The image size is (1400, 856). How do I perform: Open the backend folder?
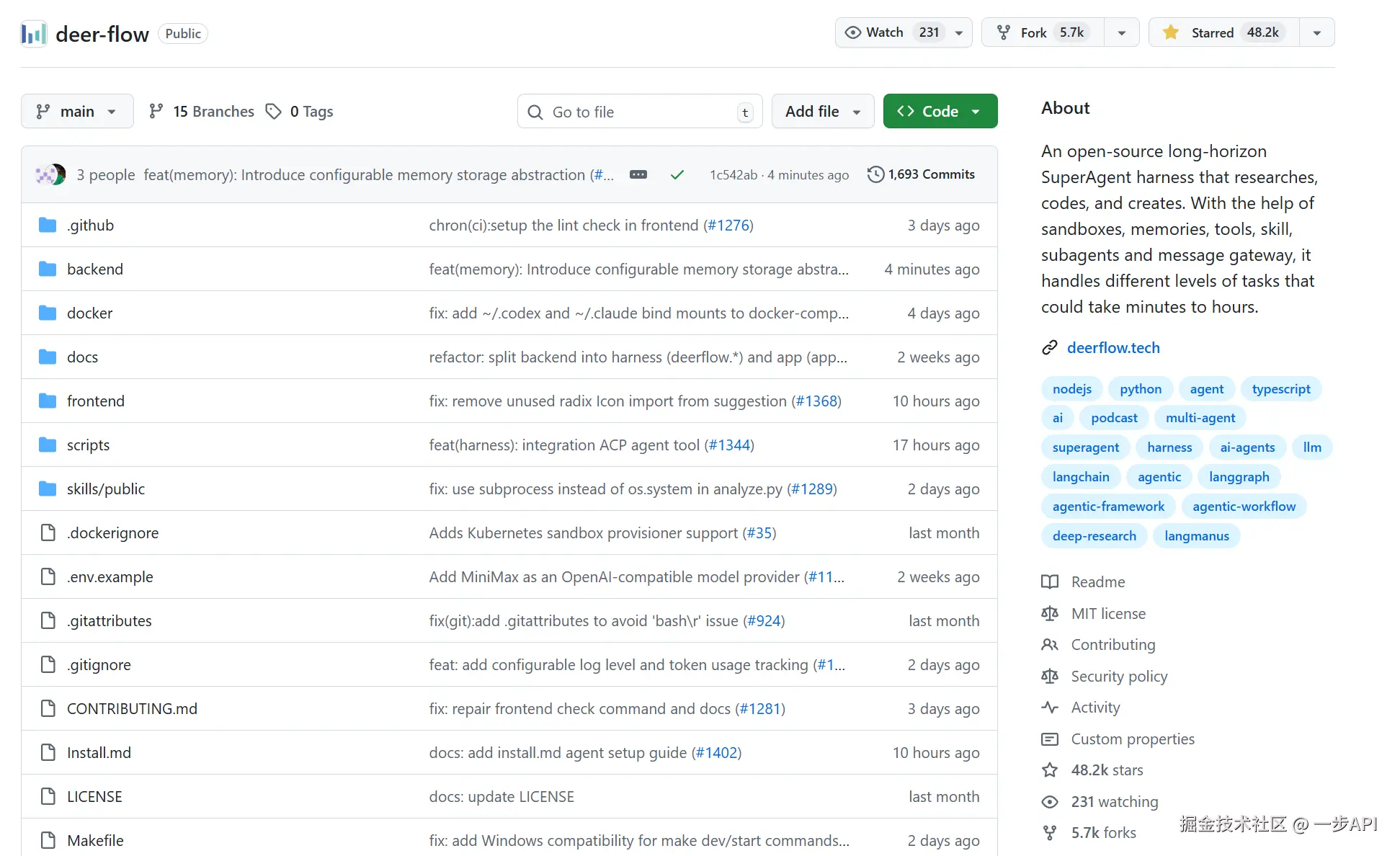95,269
